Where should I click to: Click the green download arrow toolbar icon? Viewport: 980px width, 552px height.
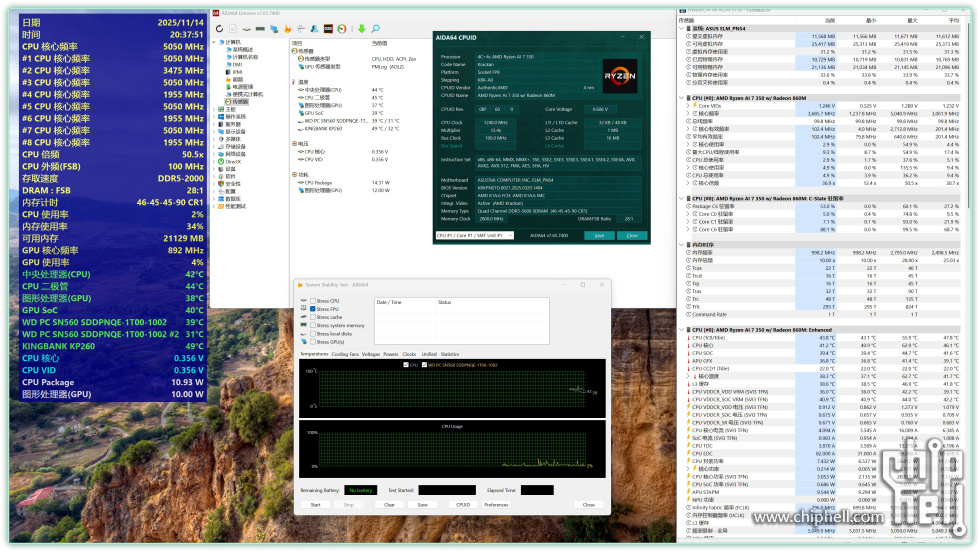[361, 29]
